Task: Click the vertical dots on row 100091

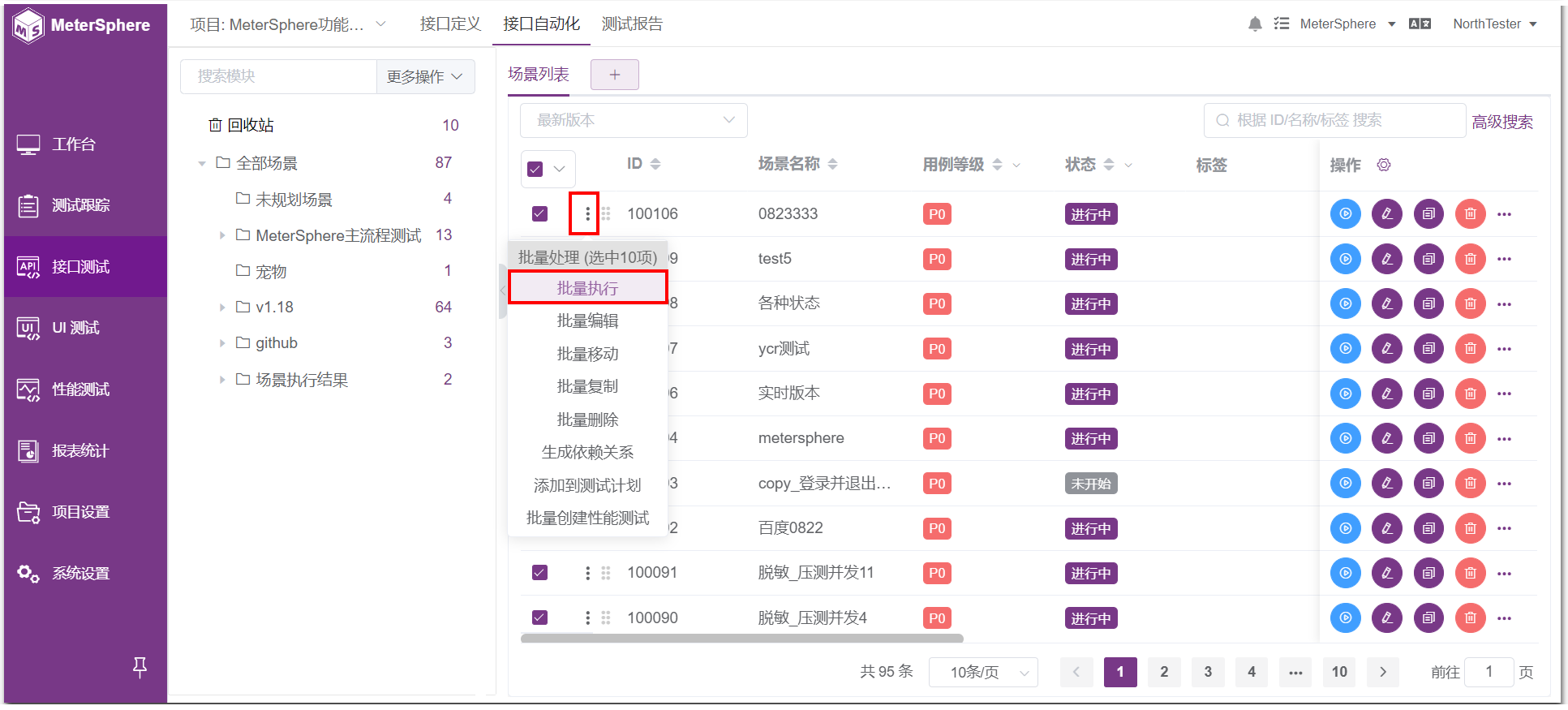Action: [587, 573]
